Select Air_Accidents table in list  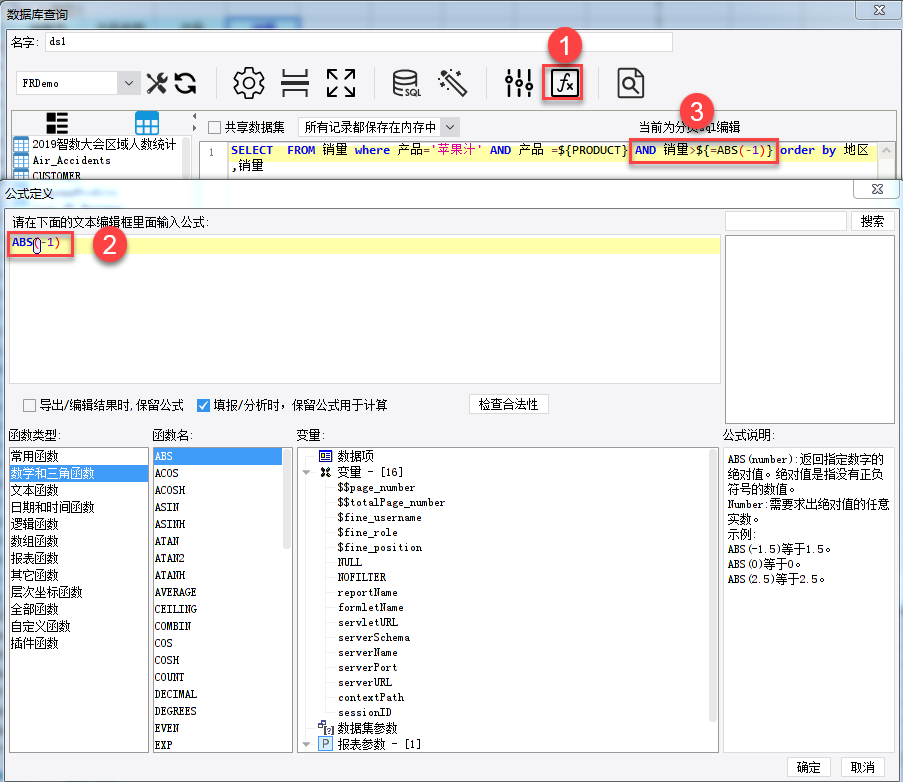coord(71,160)
